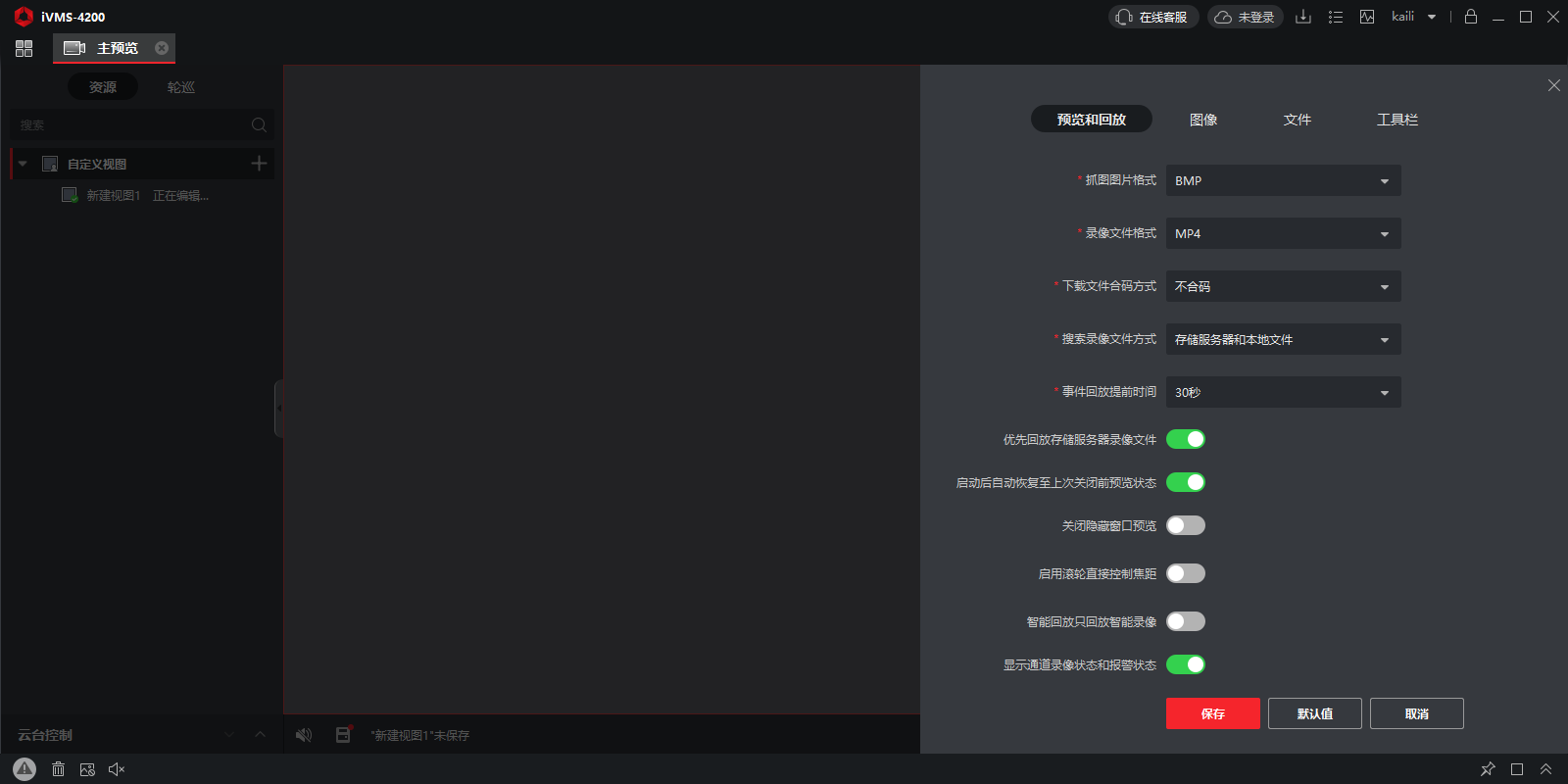Open the 抓图图片格式 BMP dropdown
1568x784 pixels.
point(1283,180)
